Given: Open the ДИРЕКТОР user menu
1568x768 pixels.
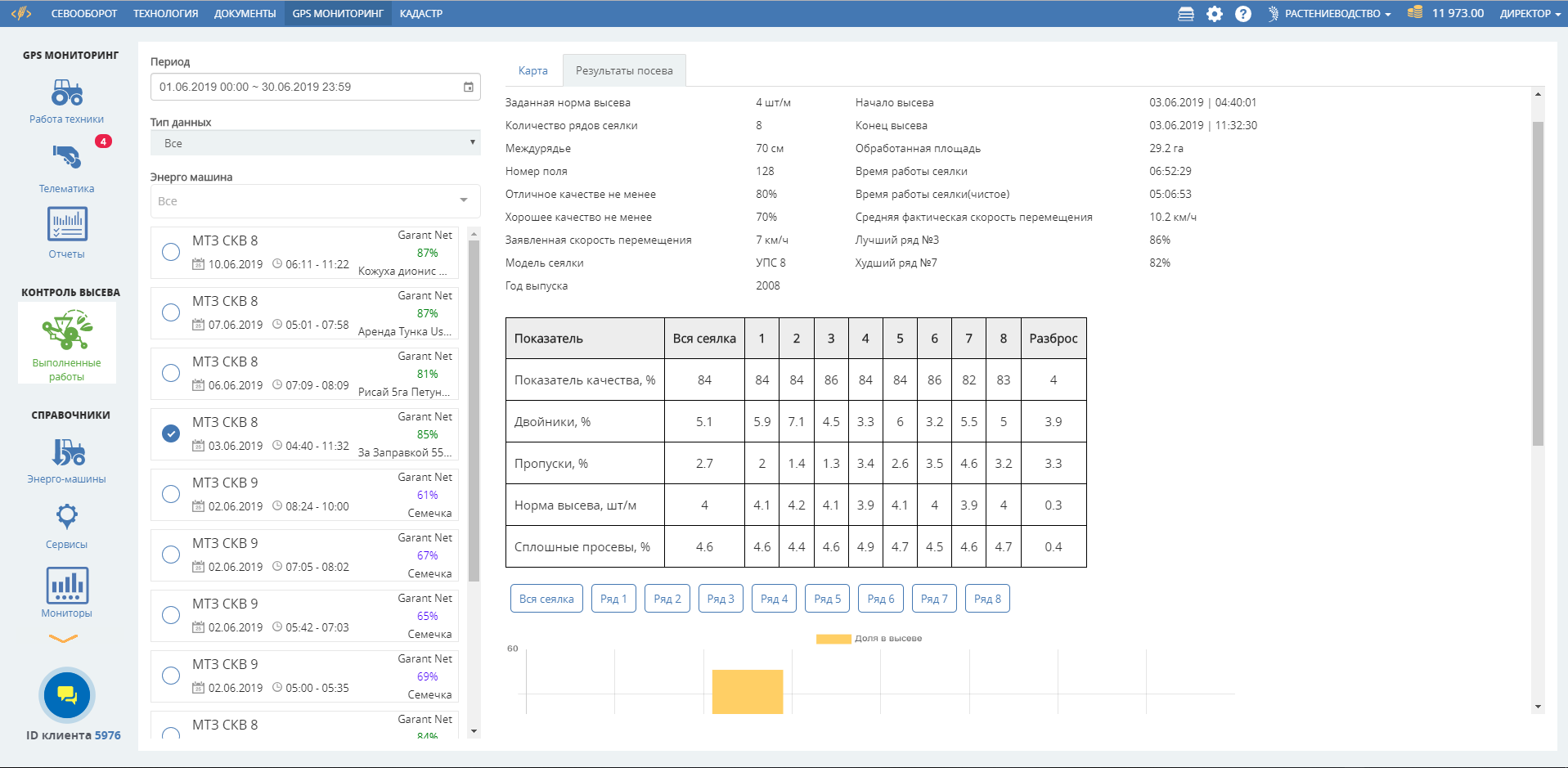Looking at the screenshot, I should pos(1530,14).
